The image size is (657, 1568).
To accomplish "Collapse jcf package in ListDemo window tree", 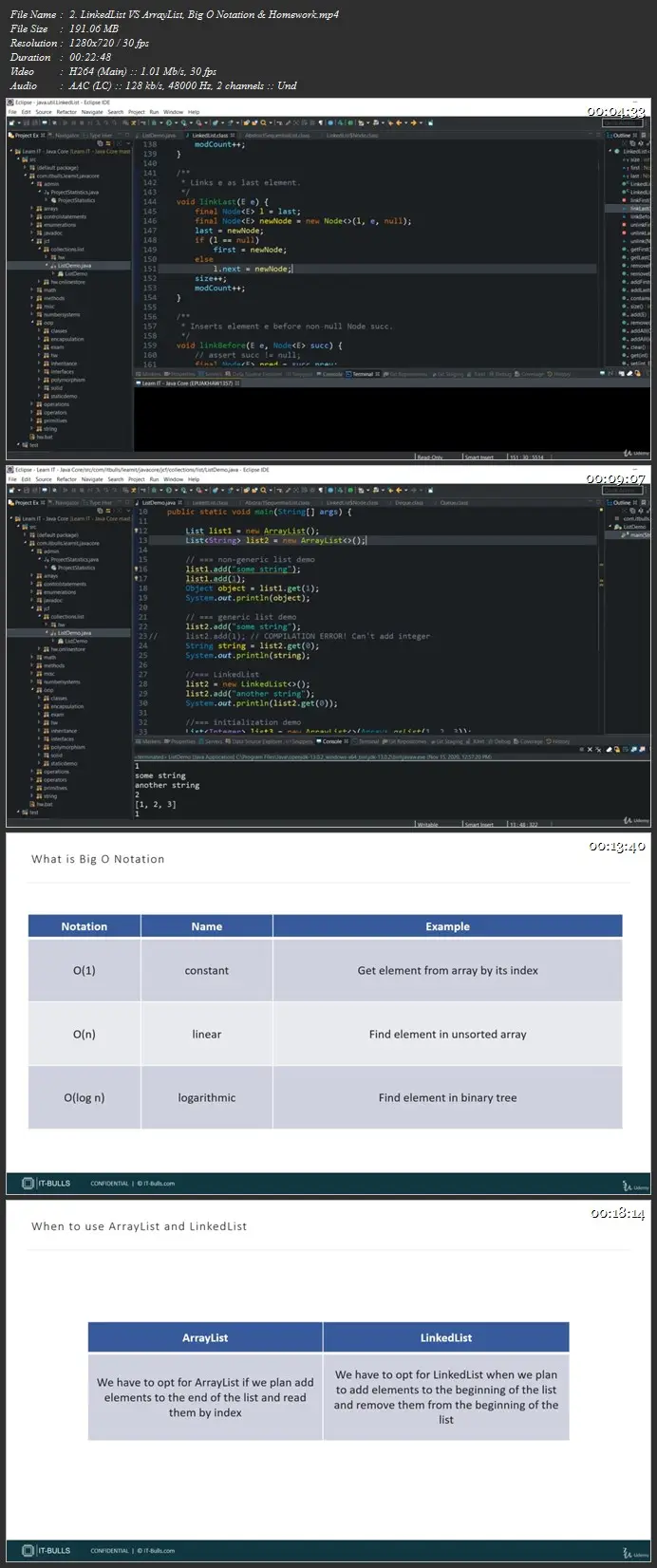I will 32,608.
